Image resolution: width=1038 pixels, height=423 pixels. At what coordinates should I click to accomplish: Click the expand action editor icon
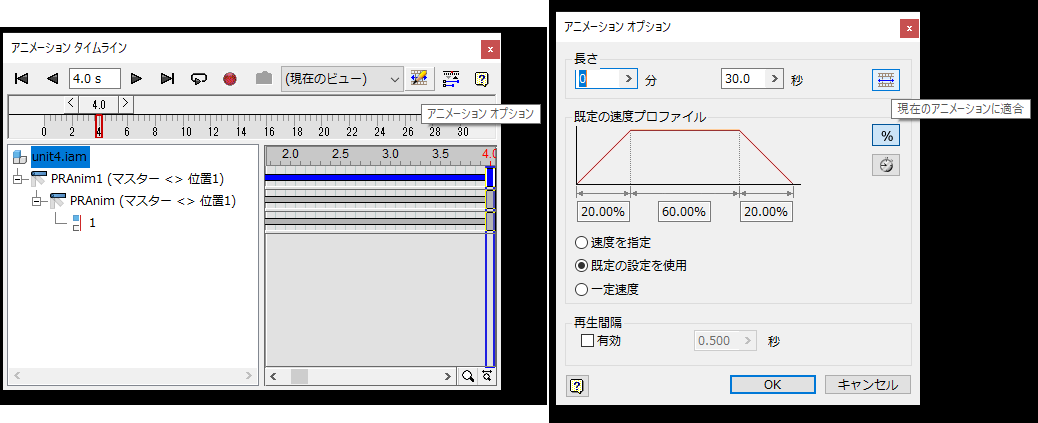[x=451, y=78]
